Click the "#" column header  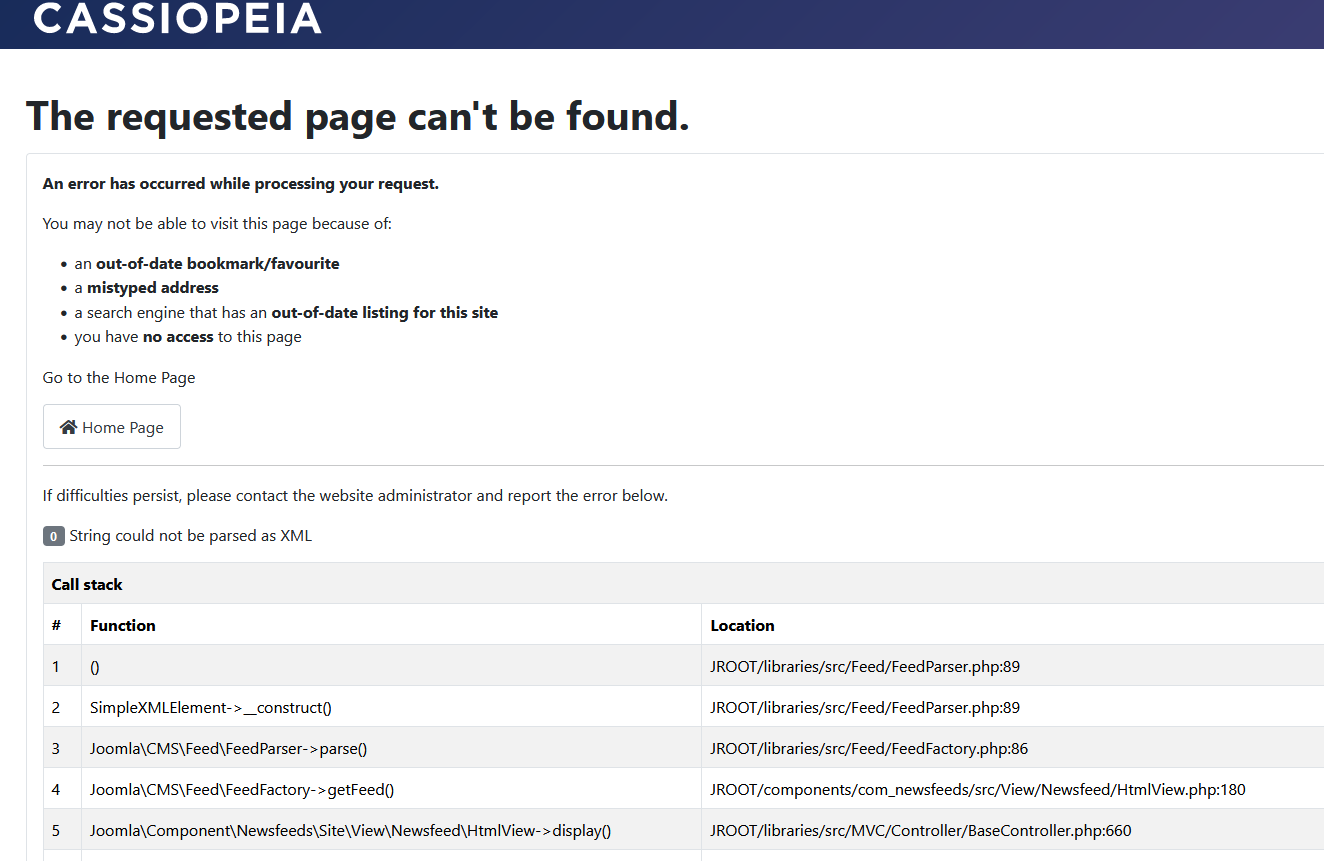coord(57,625)
